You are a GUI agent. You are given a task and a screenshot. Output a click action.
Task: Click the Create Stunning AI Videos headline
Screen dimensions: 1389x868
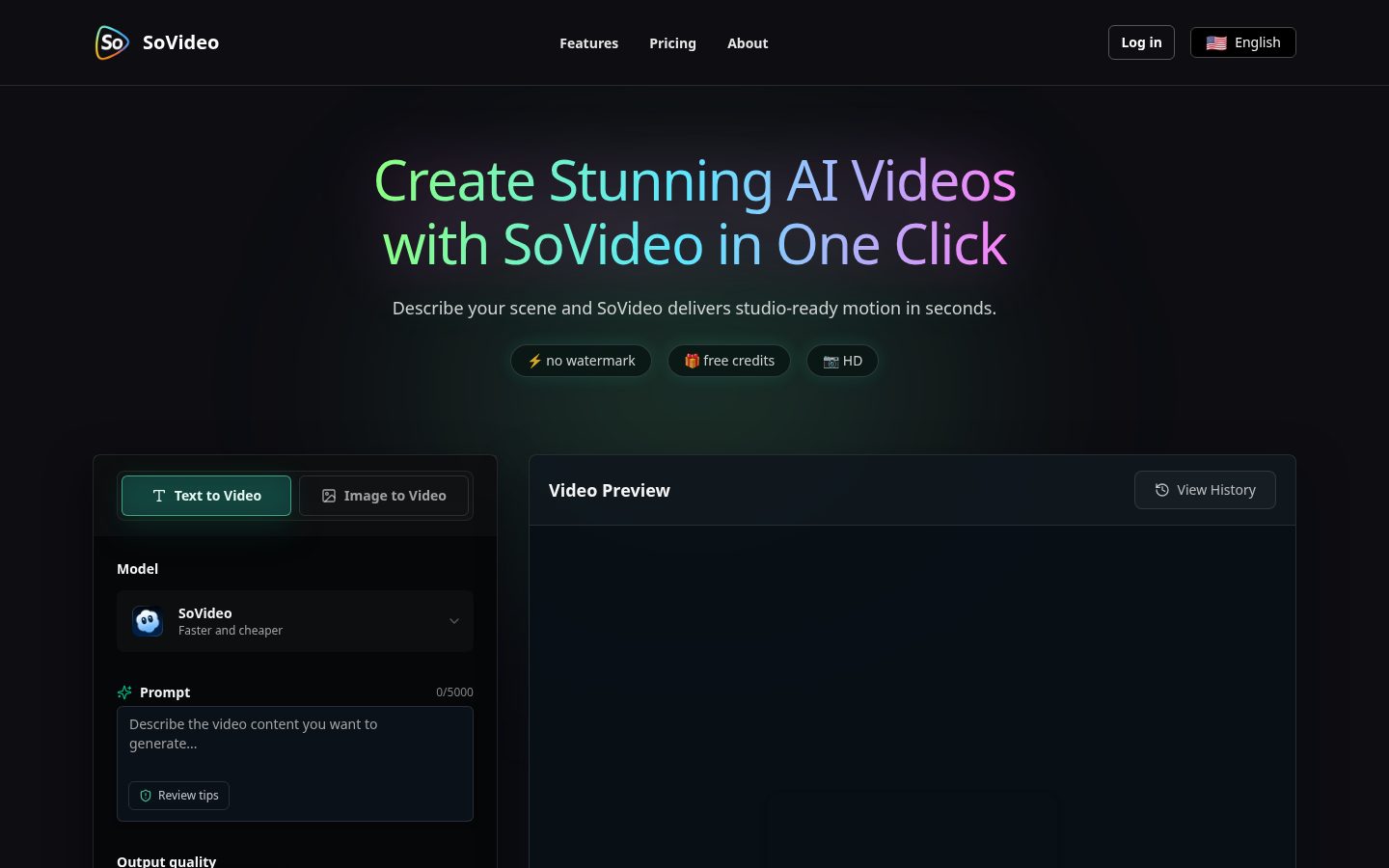pos(694,212)
